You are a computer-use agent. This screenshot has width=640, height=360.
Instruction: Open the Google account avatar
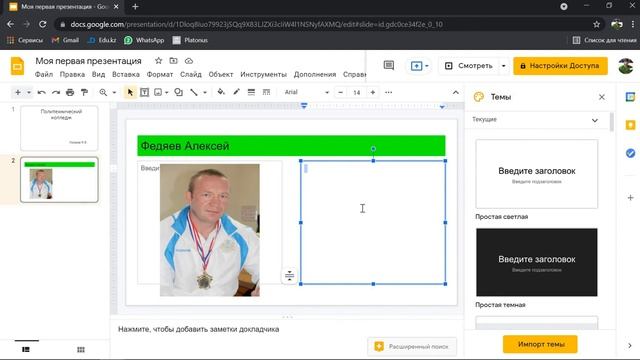(625, 66)
